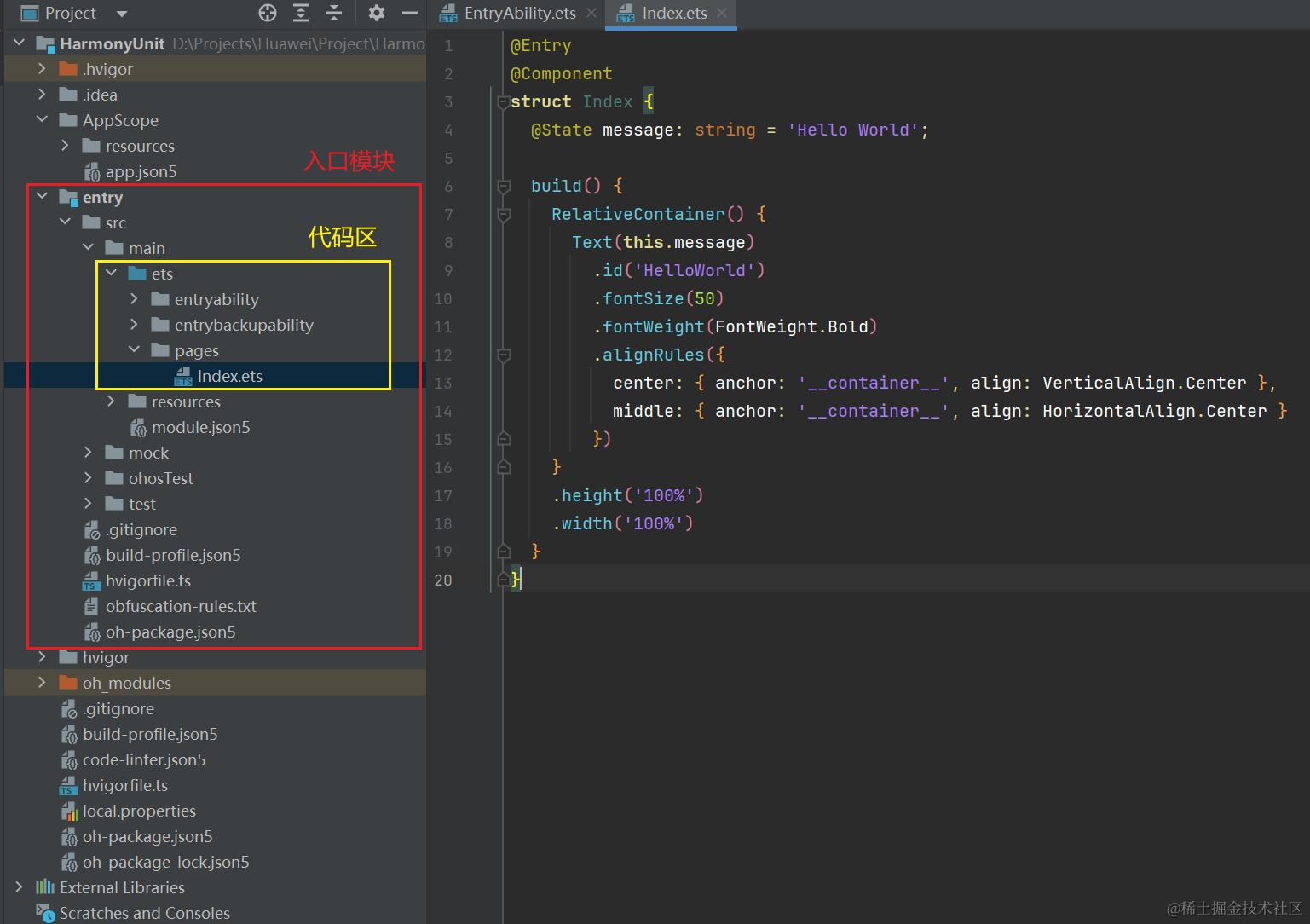Select build-profile.json5 inside entry module
This screenshot has width=1310, height=924.
click(173, 555)
